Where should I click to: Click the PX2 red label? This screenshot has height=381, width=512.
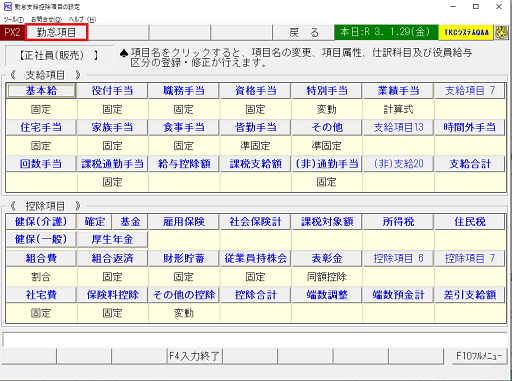(12, 32)
